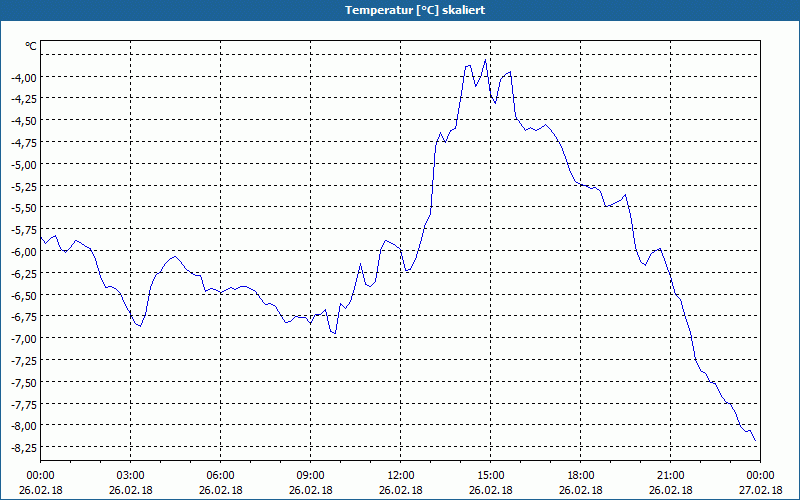Click the -5,00 y-axis label
The width and height of the screenshot is (800, 500).
click(x=24, y=164)
